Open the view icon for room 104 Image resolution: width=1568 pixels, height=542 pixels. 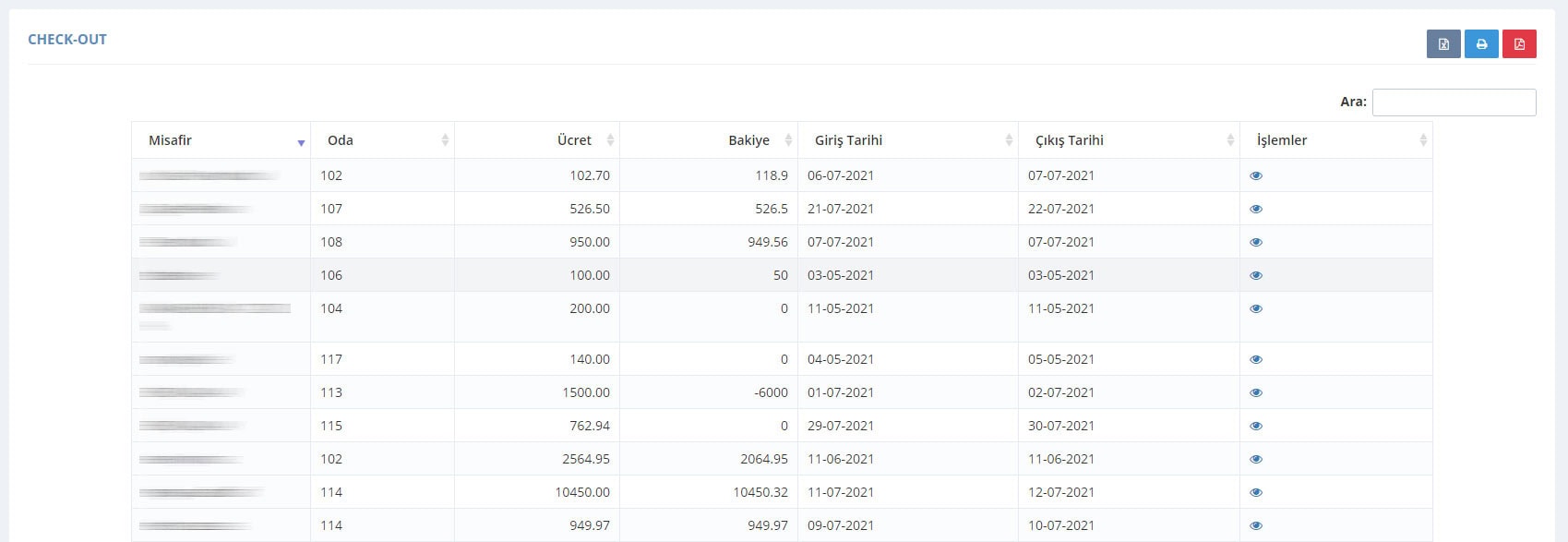1256,308
